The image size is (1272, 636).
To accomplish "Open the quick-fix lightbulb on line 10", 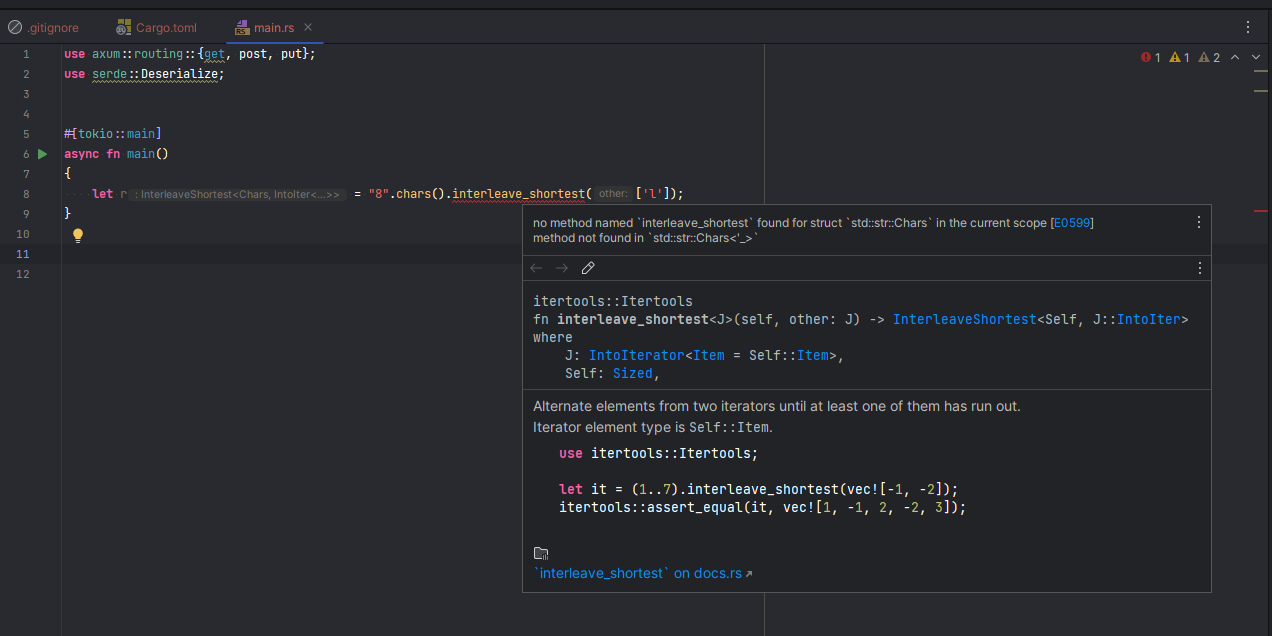I will pyautogui.click(x=77, y=234).
